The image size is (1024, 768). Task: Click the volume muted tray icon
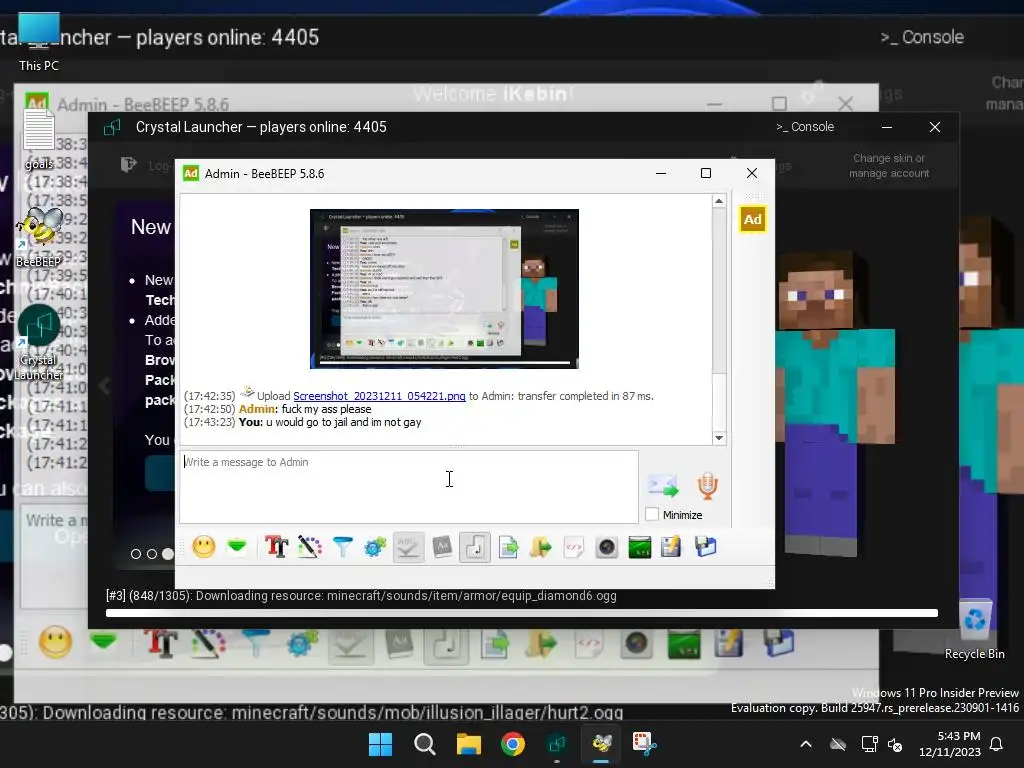point(895,744)
